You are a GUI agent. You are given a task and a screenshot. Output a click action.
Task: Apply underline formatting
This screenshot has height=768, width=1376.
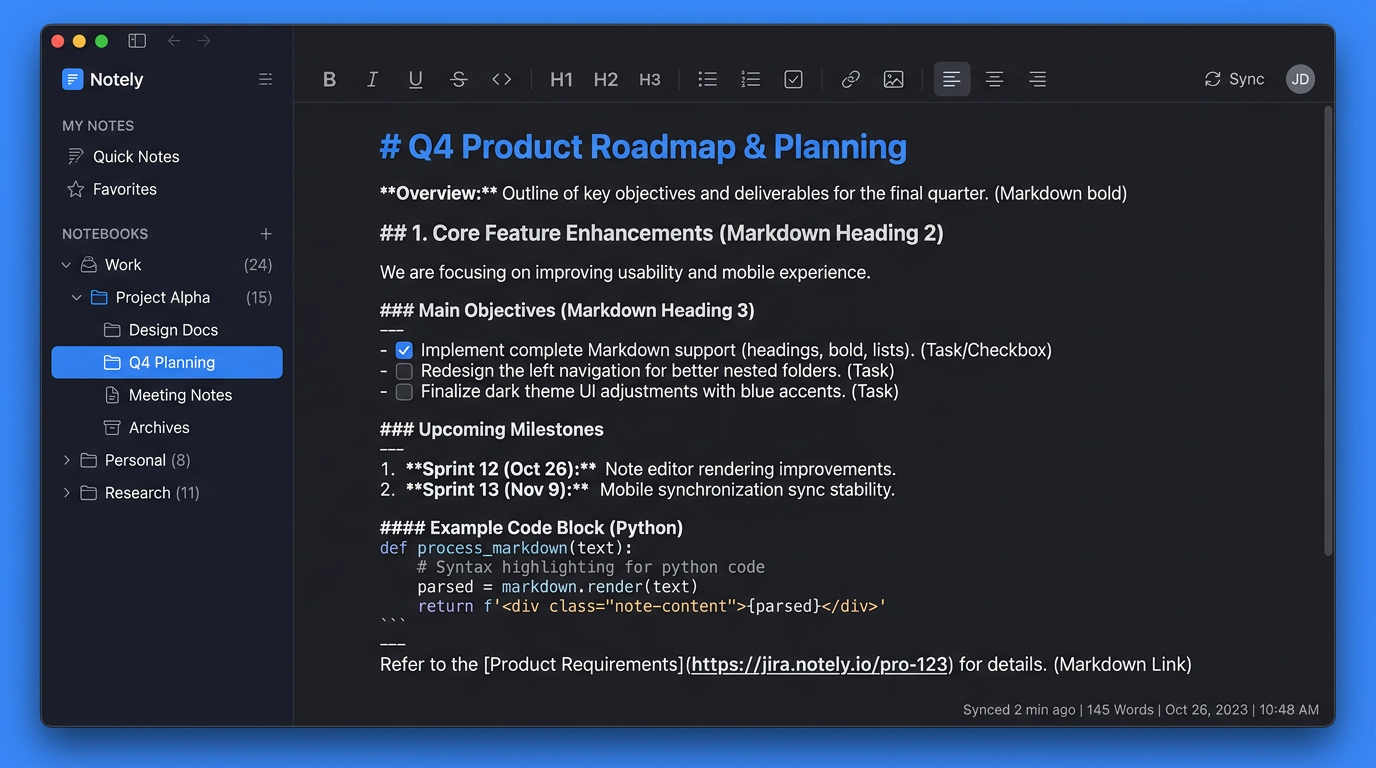[x=416, y=79]
